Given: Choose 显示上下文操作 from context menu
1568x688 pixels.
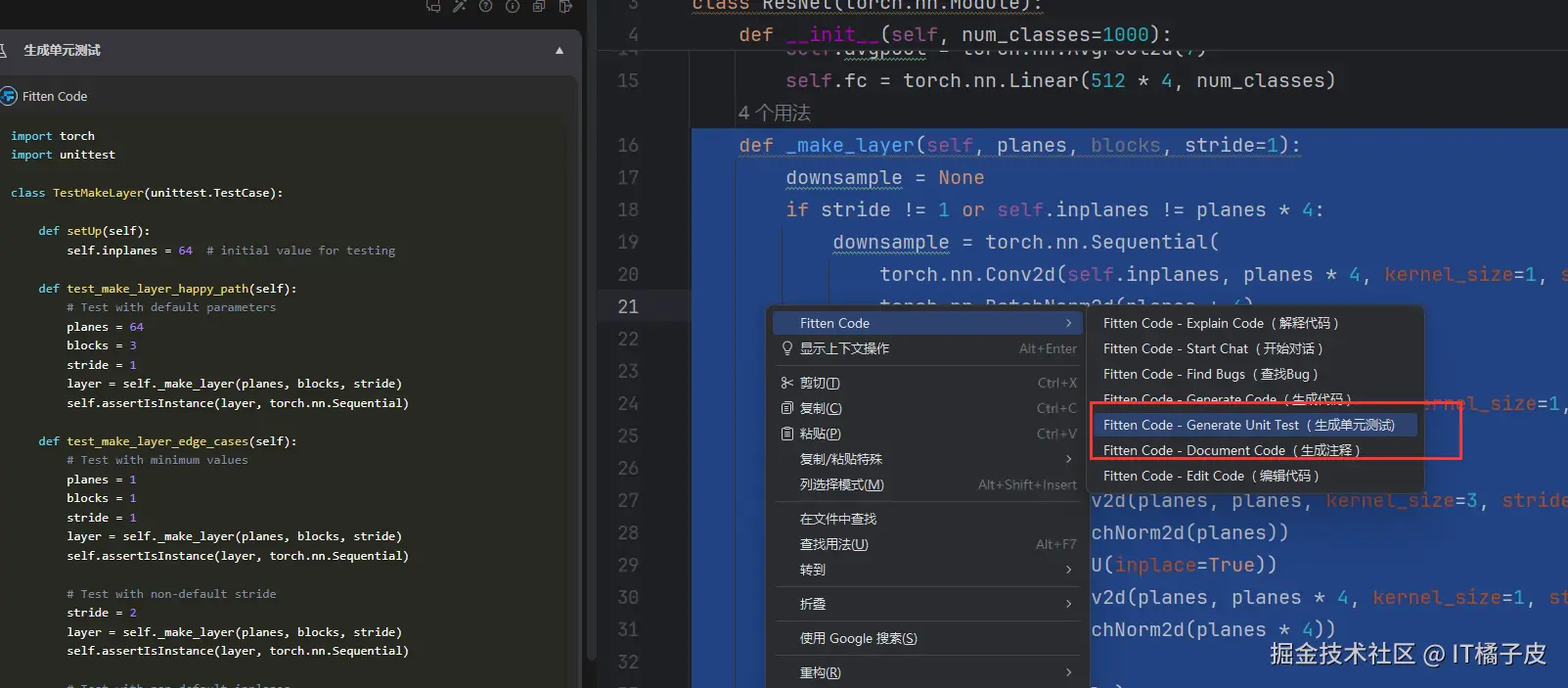Looking at the screenshot, I should pyautogui.click(x=927, y=348).
